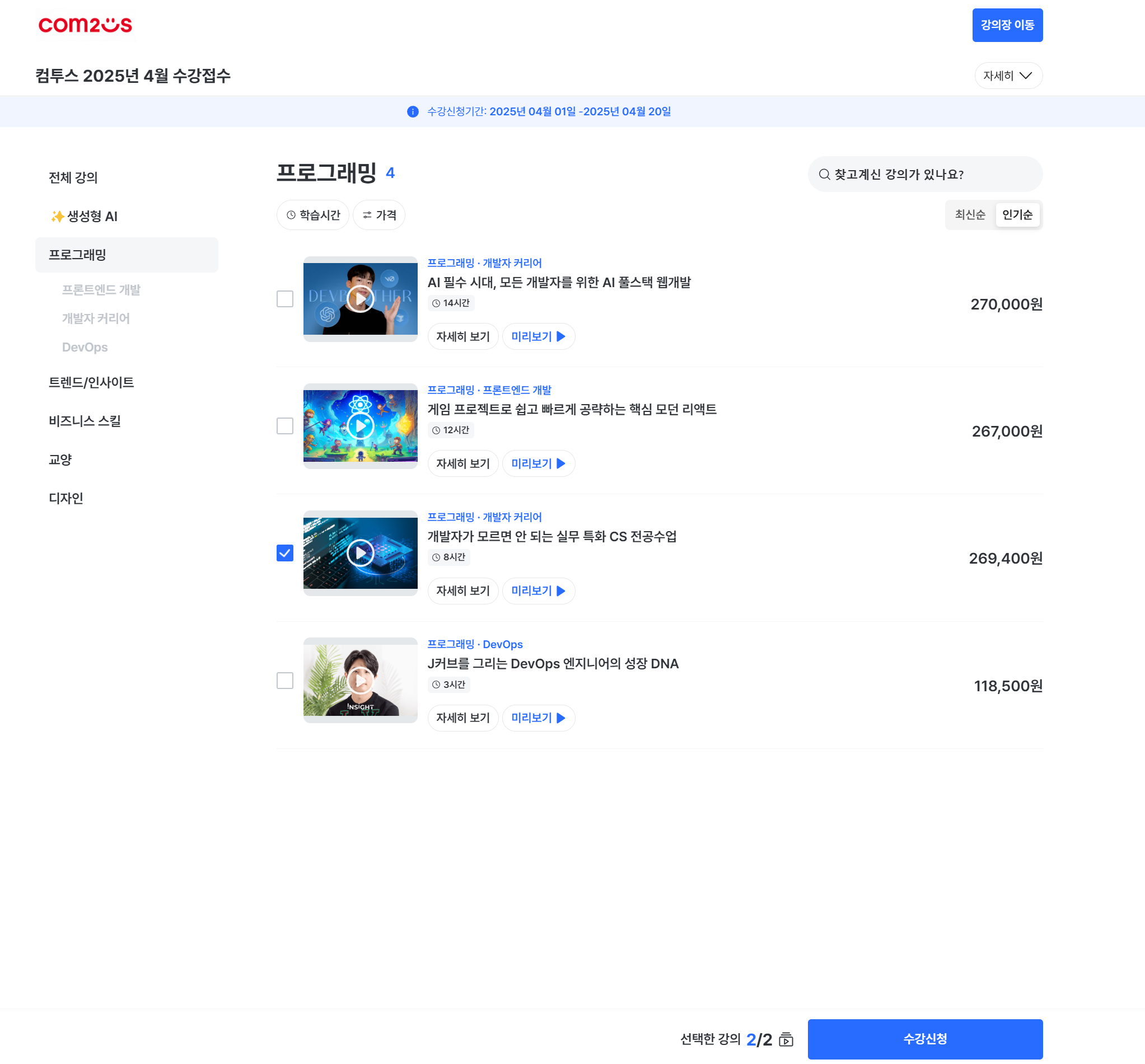Image resolution: width=1145 pixels, height=1064 pixels.
Task: Play preview on DevOps 성장 DNA thumbnail
Action: [361, 681]
